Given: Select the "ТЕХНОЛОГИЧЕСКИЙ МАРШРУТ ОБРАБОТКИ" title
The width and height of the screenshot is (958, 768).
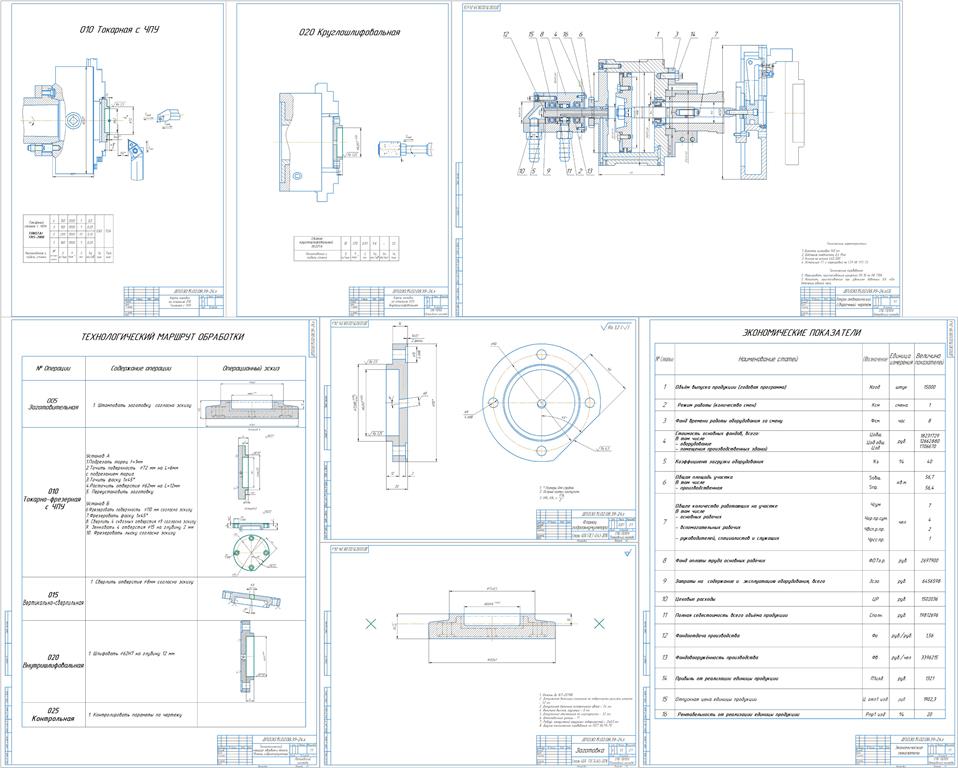Looking at the screenshot, I should pos(162,337).
